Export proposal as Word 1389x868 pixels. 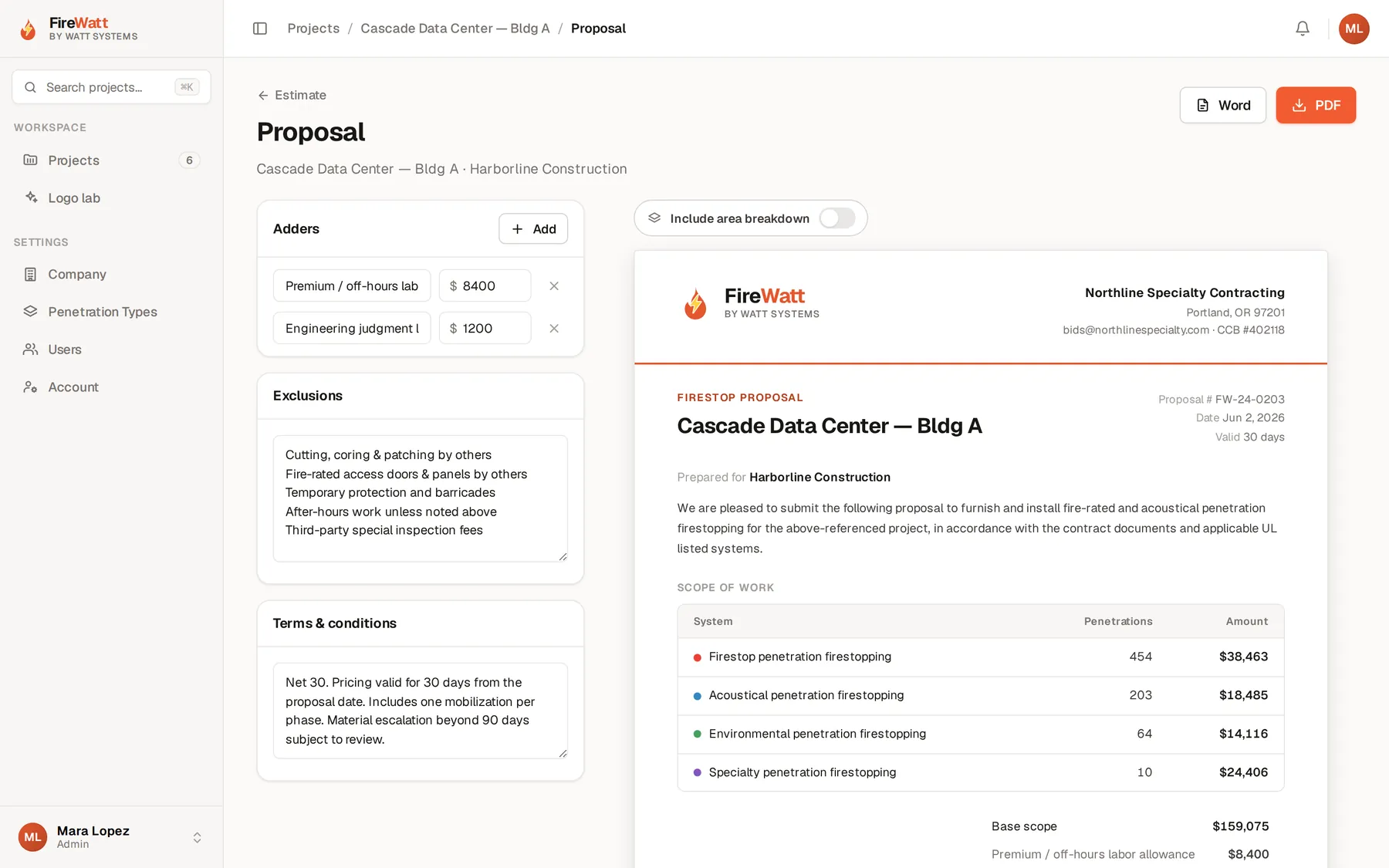tap(1222, 105)
